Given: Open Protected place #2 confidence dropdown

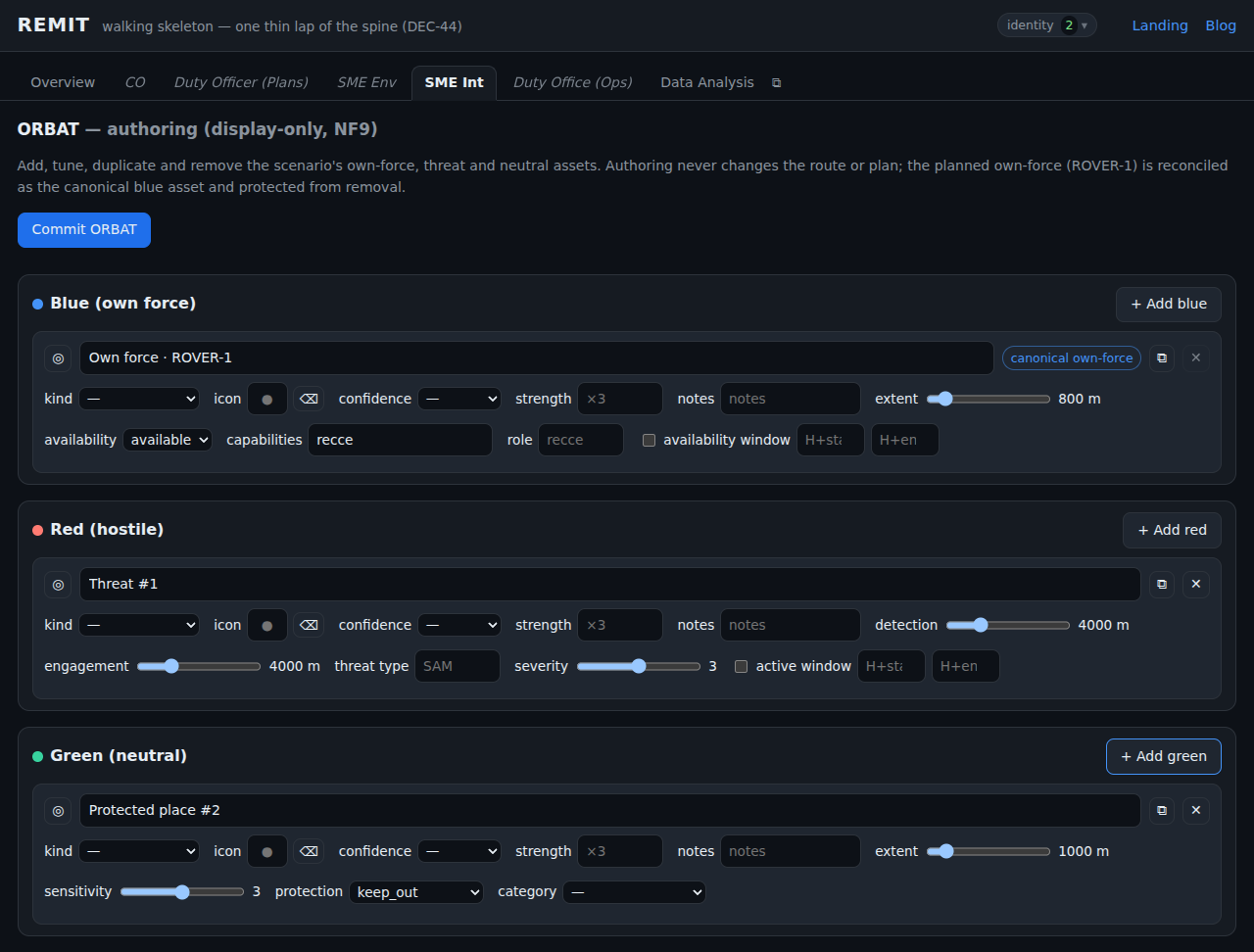Looking at the screenshot, I should point(459,852).
